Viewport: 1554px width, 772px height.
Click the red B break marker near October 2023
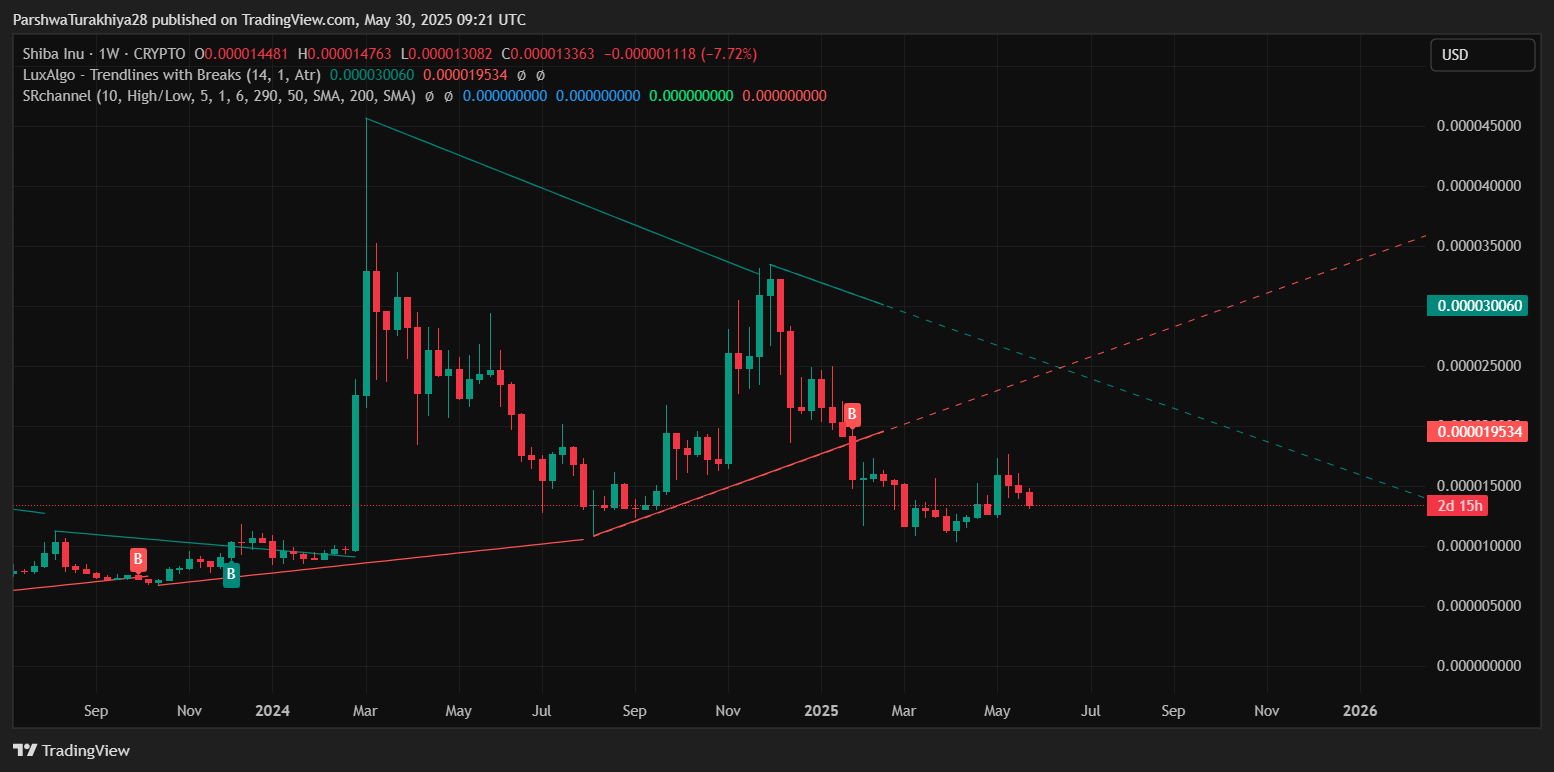click(138, 559)
